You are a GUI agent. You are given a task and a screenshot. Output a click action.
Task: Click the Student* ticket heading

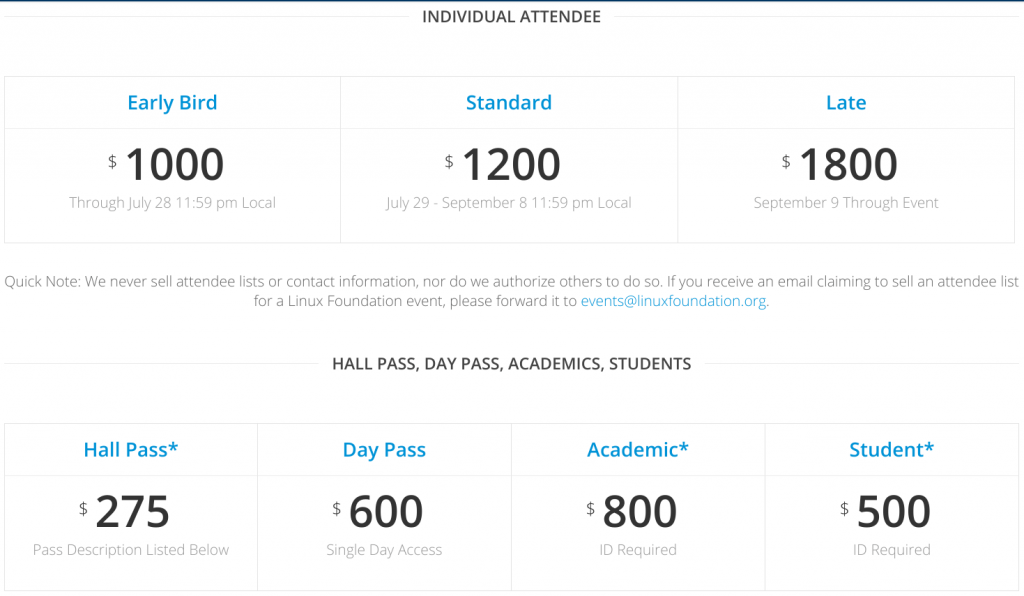[x=892, y=450]
